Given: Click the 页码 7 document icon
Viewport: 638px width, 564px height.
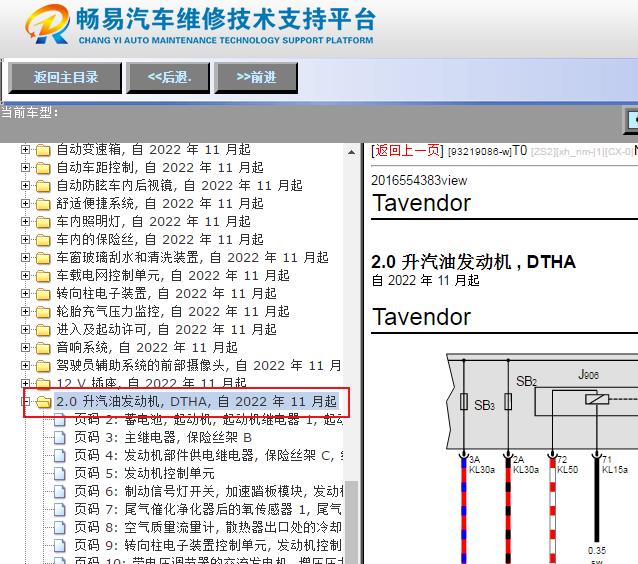Looking at the screenshot, I should [x=60, y=509].
